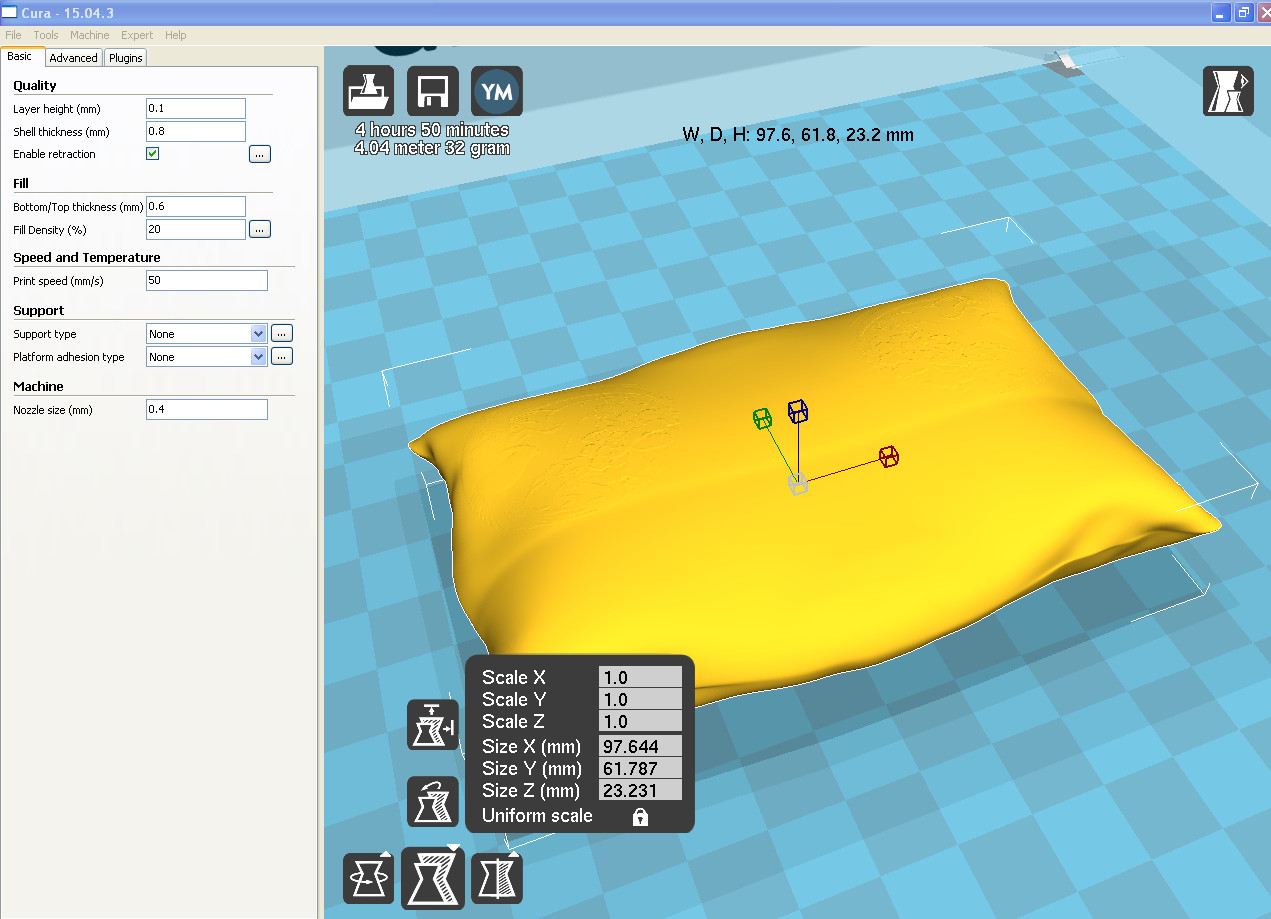The height and width of the screenshot is (919, 1271).
Task: Open the View mode icon at top right
Action: coord(1227,91)
